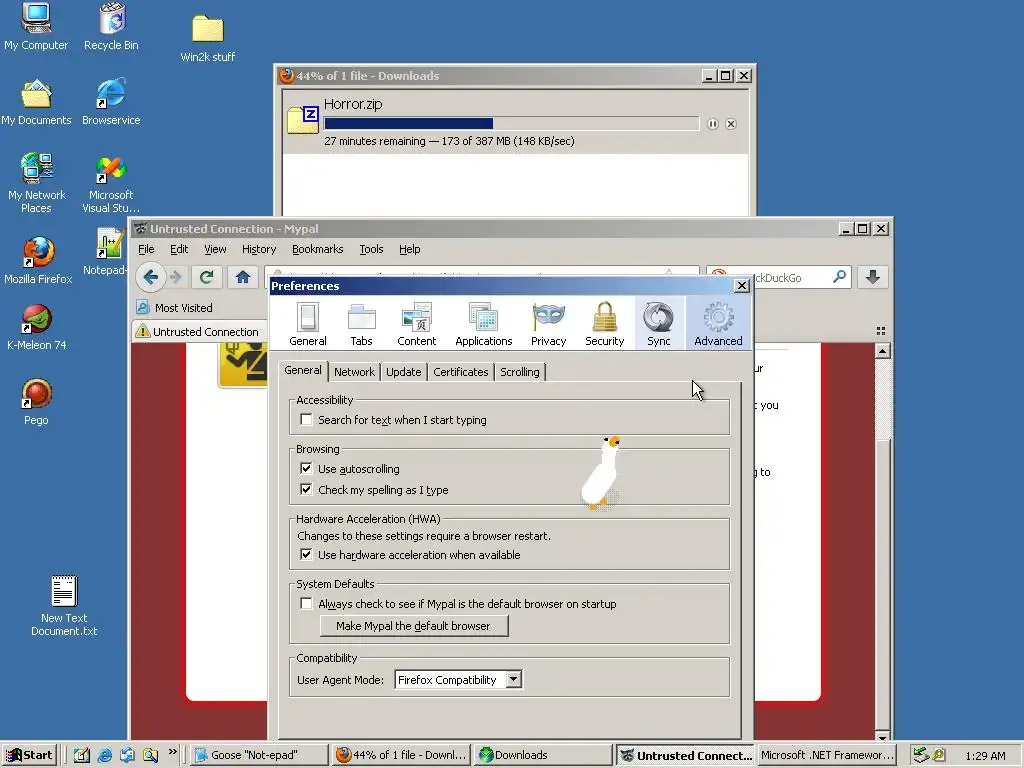The width and height of the screenshot is (1024, 768).
Task: Click the DuckDuckGo search field
Action: tap(777, 278)
